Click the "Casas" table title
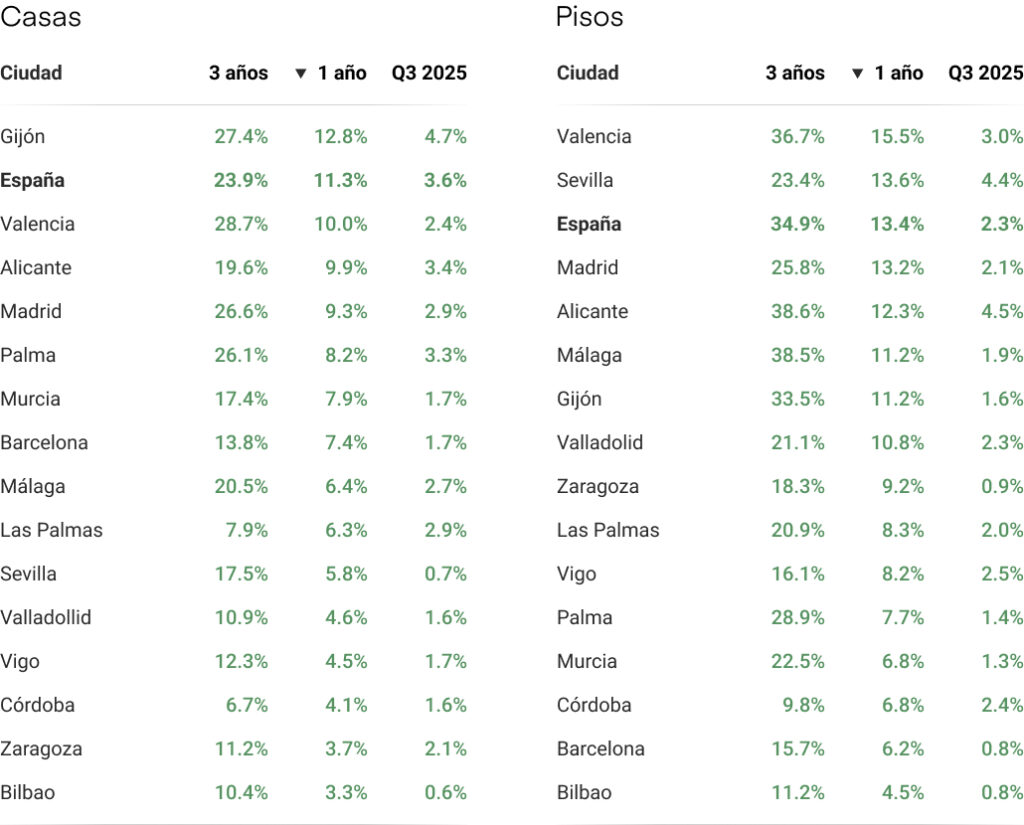 [x=41, y=17]
